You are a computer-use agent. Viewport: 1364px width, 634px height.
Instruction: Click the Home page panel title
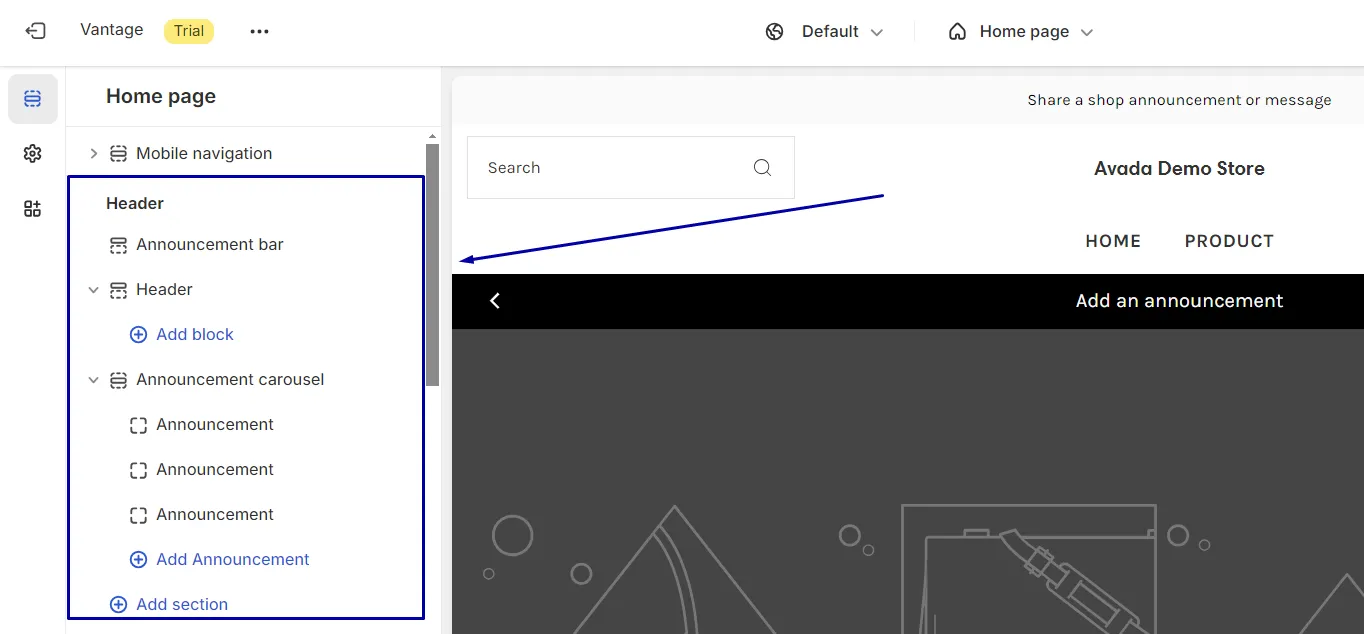pos(161,97)
